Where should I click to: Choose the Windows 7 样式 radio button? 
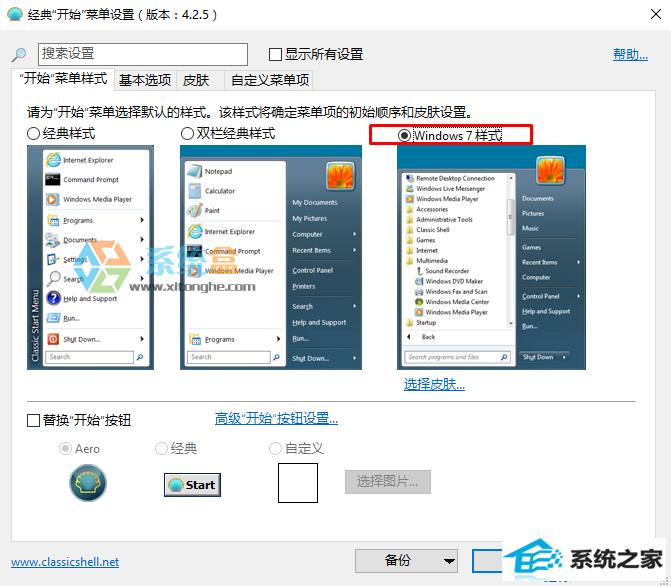pos(404,134)
